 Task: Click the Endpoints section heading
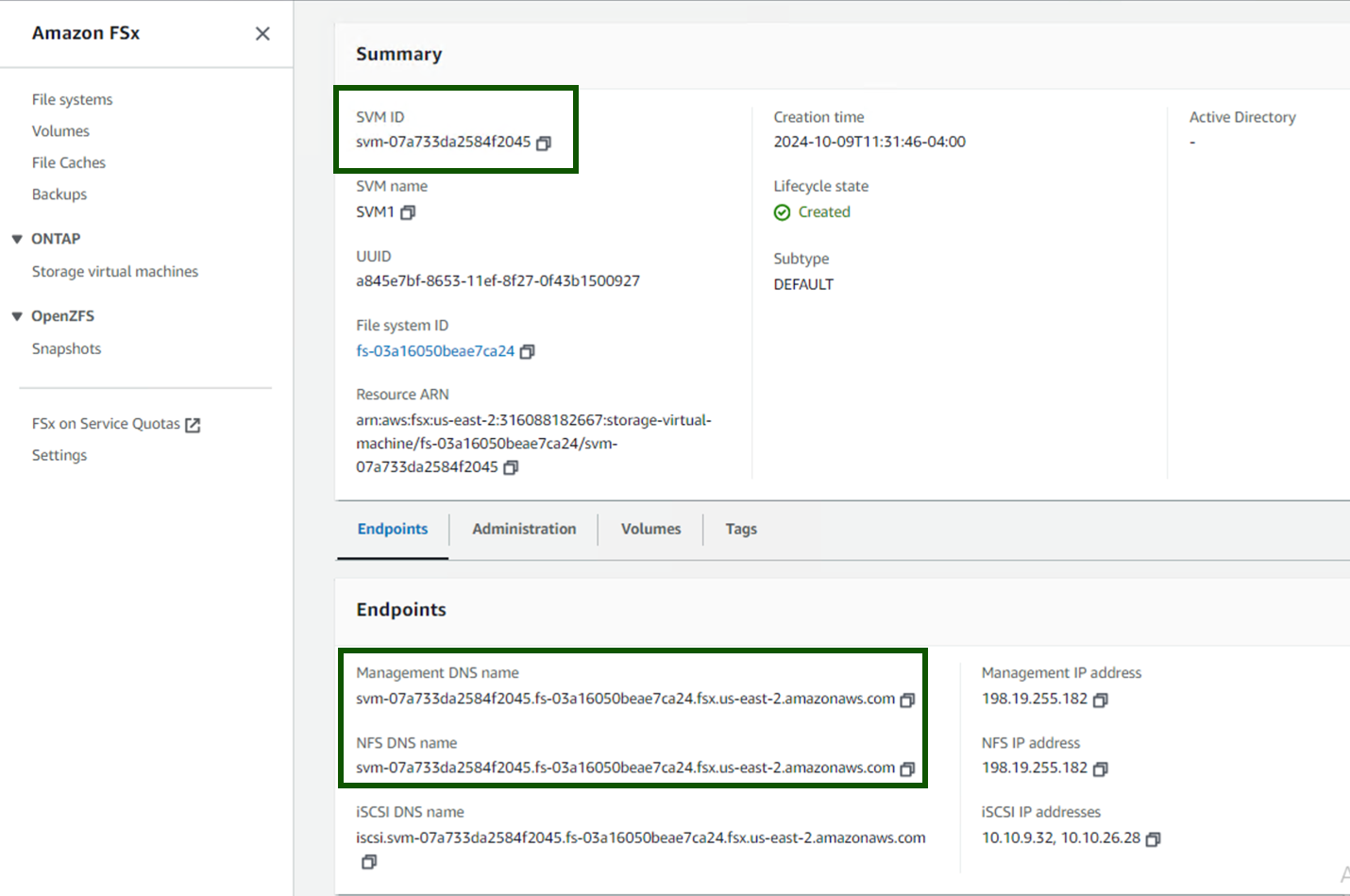pyautogui.click(x=401, y=610)
